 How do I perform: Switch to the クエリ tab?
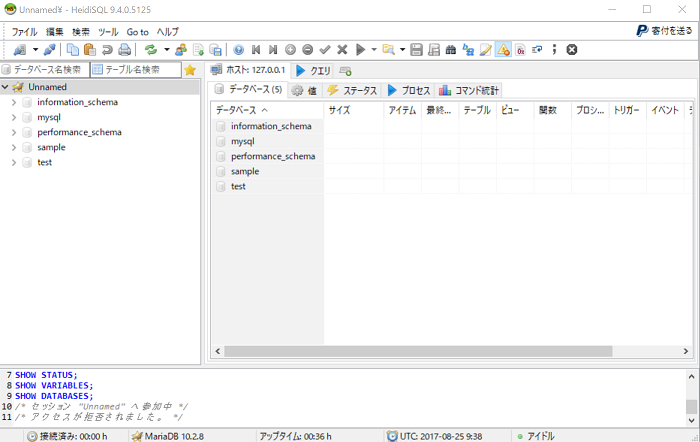tap(314, 71)
